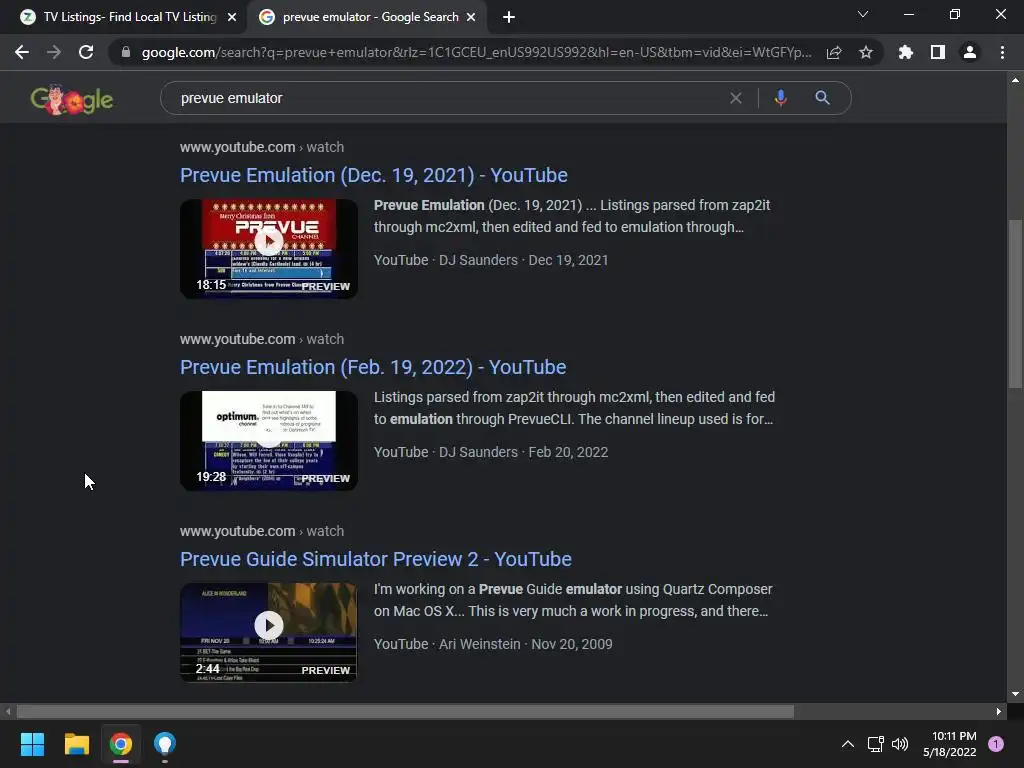Go back to the previous page
The width and height of the screenshot is (1024, 768).
click(22, 52)
